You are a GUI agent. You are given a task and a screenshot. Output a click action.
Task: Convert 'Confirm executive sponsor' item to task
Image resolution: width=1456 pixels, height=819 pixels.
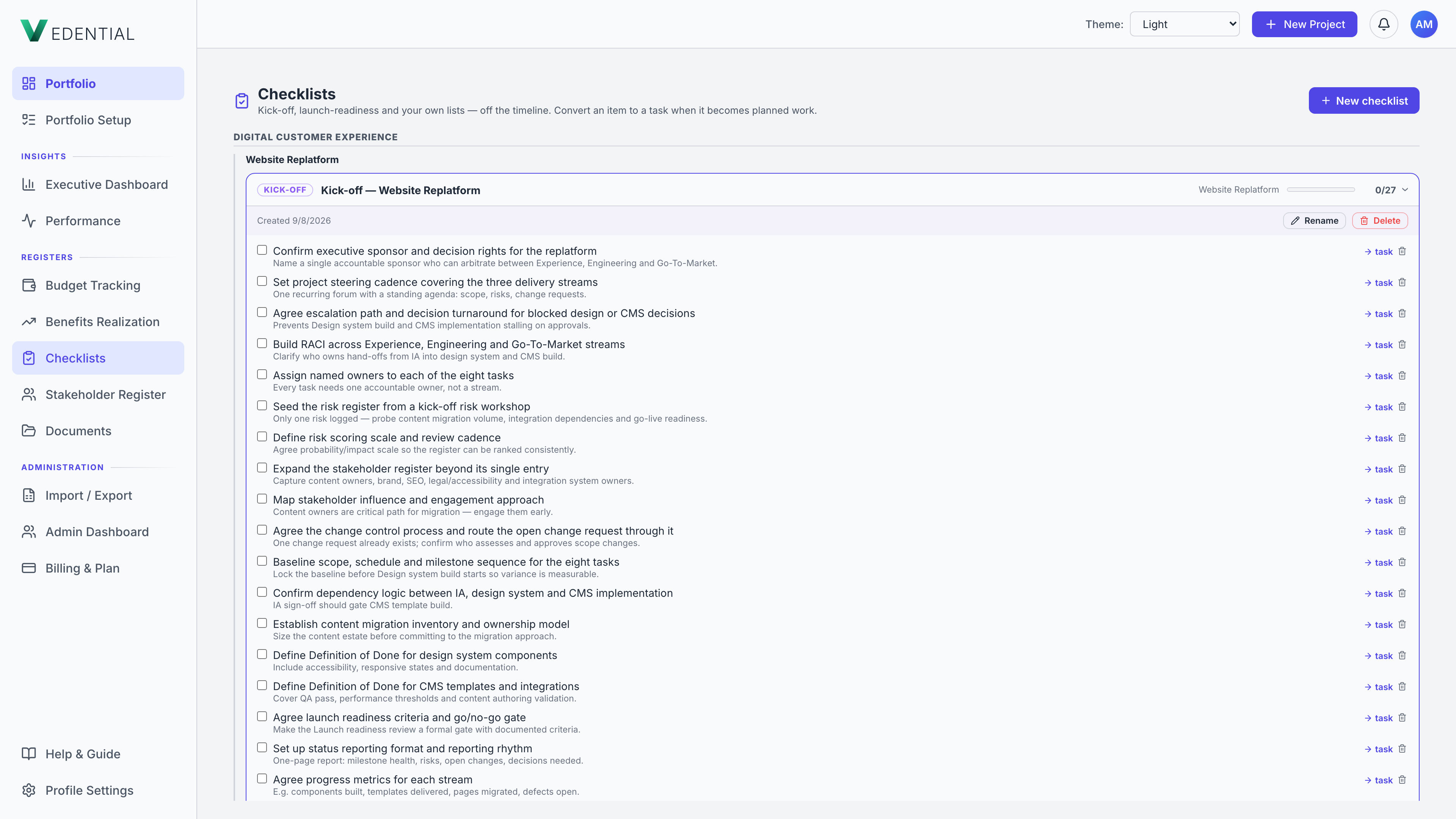pyautogui.click(x=1378, y=252)
